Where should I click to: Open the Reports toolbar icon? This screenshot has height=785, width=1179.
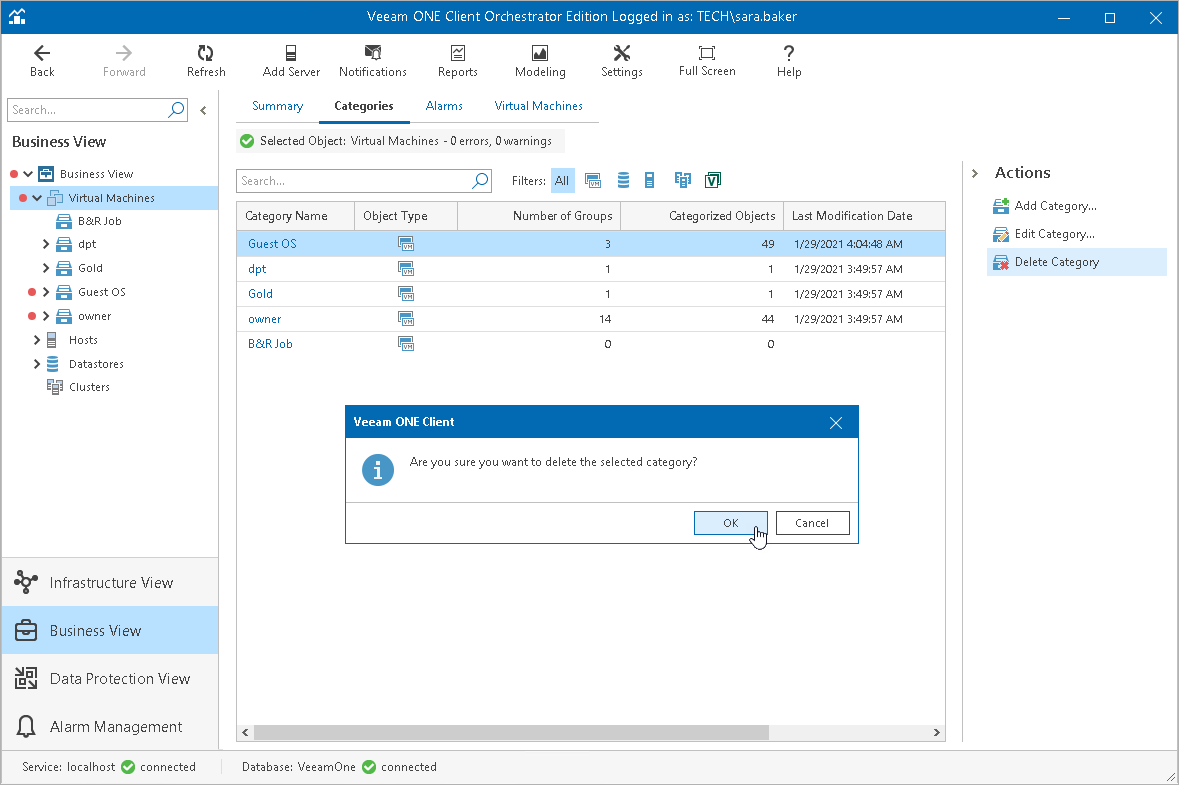[x=457, y=60]
